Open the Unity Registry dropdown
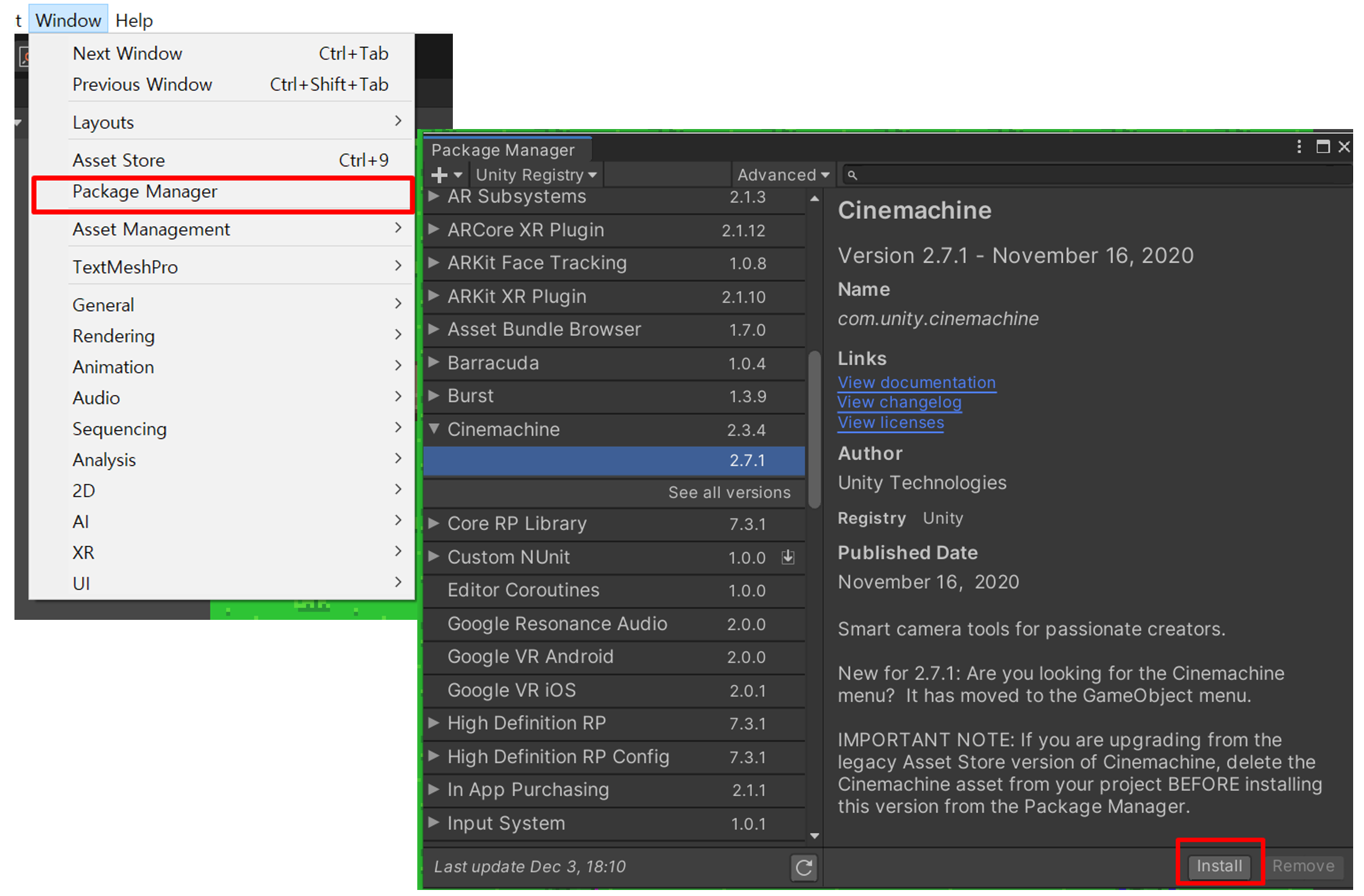Screen dimensions: 1364x896 click(x=535, y=175)
